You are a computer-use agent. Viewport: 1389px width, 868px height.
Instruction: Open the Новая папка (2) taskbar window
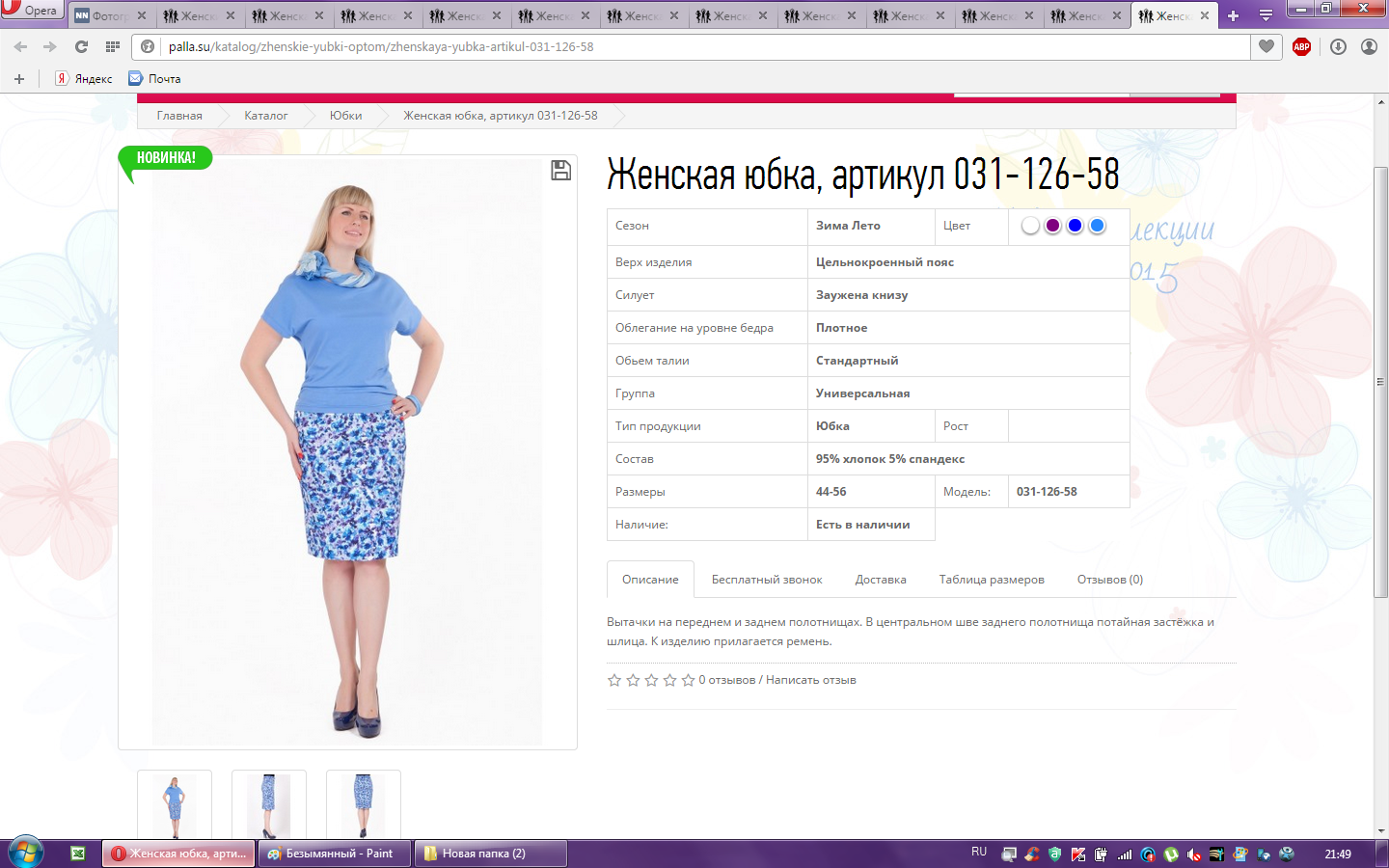pyautogui.click(x=490, y=854)
